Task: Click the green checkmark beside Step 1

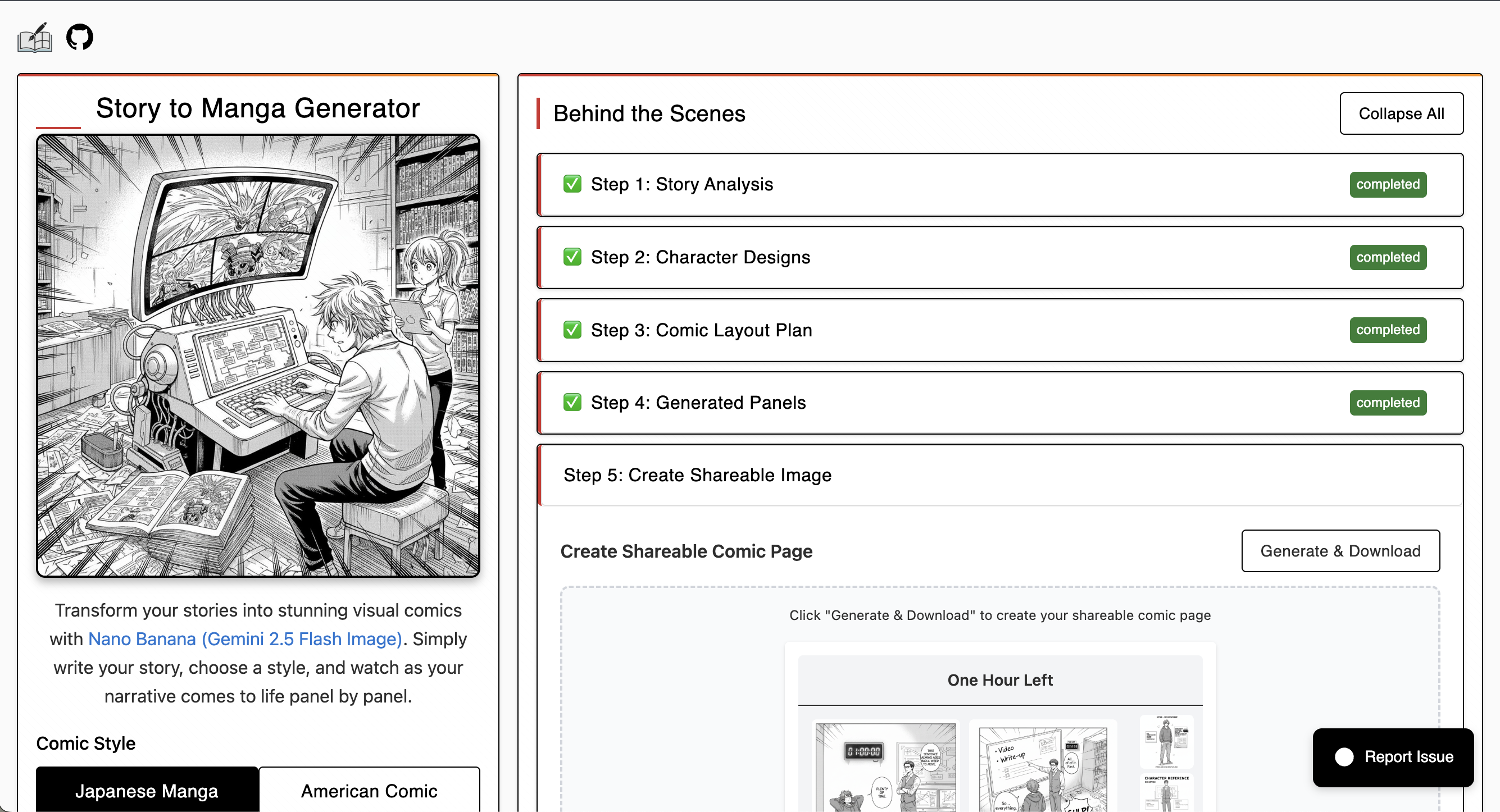Action: 572,184
